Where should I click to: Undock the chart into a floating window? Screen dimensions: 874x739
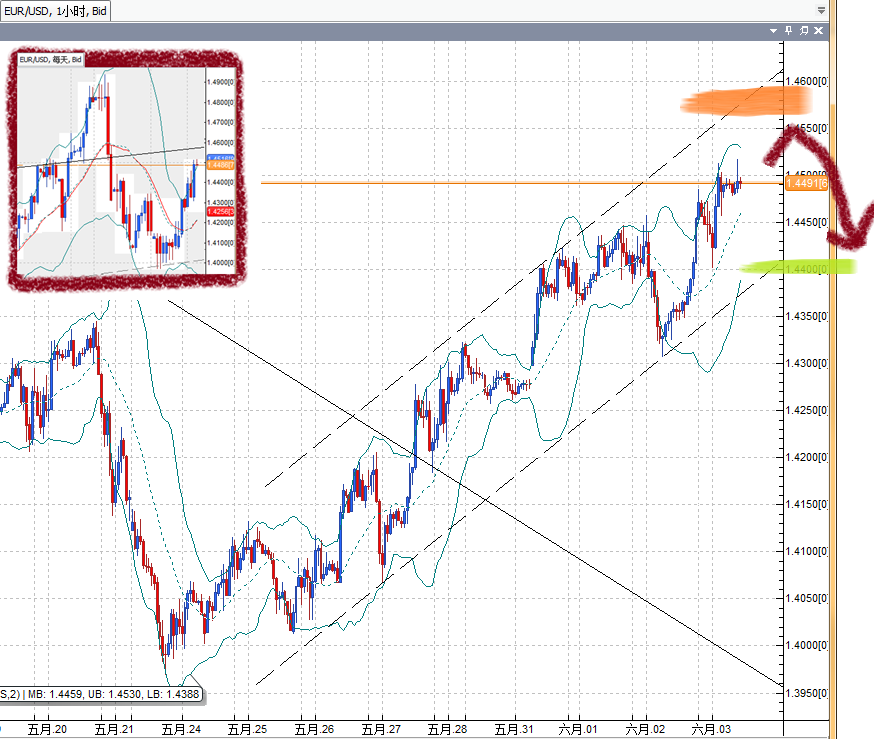point(804,31)
